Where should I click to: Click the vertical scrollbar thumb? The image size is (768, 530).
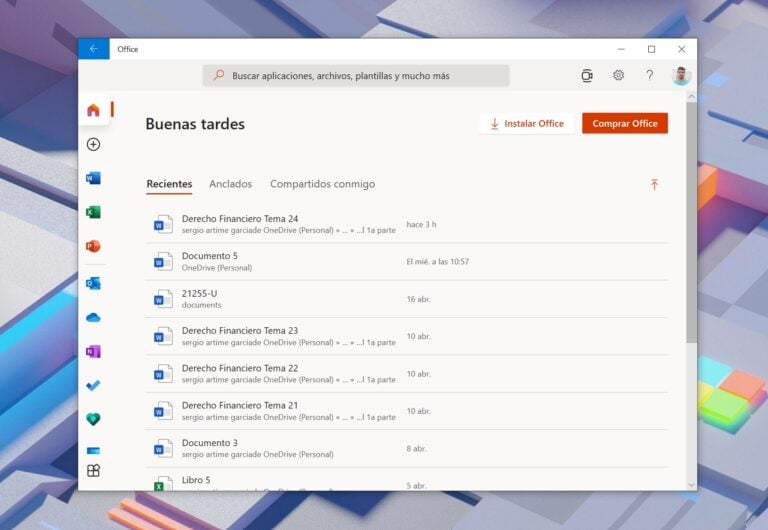point(691,223)
